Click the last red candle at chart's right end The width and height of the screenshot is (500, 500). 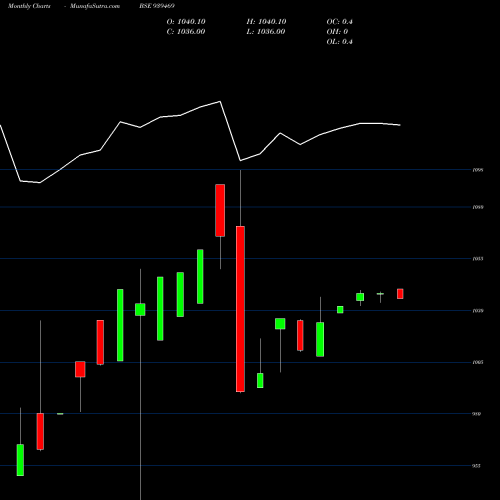(400, 294)
